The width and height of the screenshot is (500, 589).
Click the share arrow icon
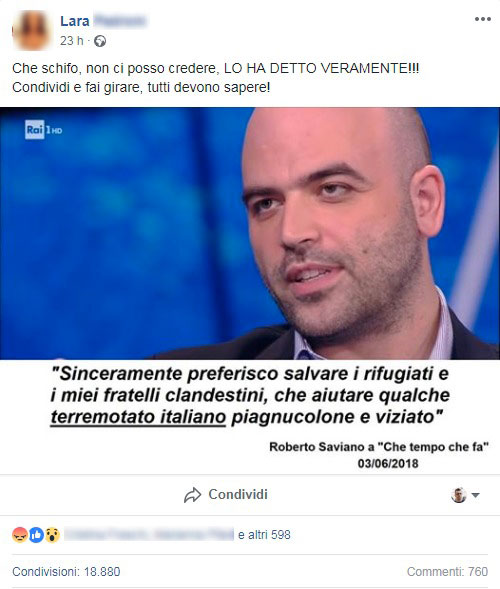tap(192, 495)
